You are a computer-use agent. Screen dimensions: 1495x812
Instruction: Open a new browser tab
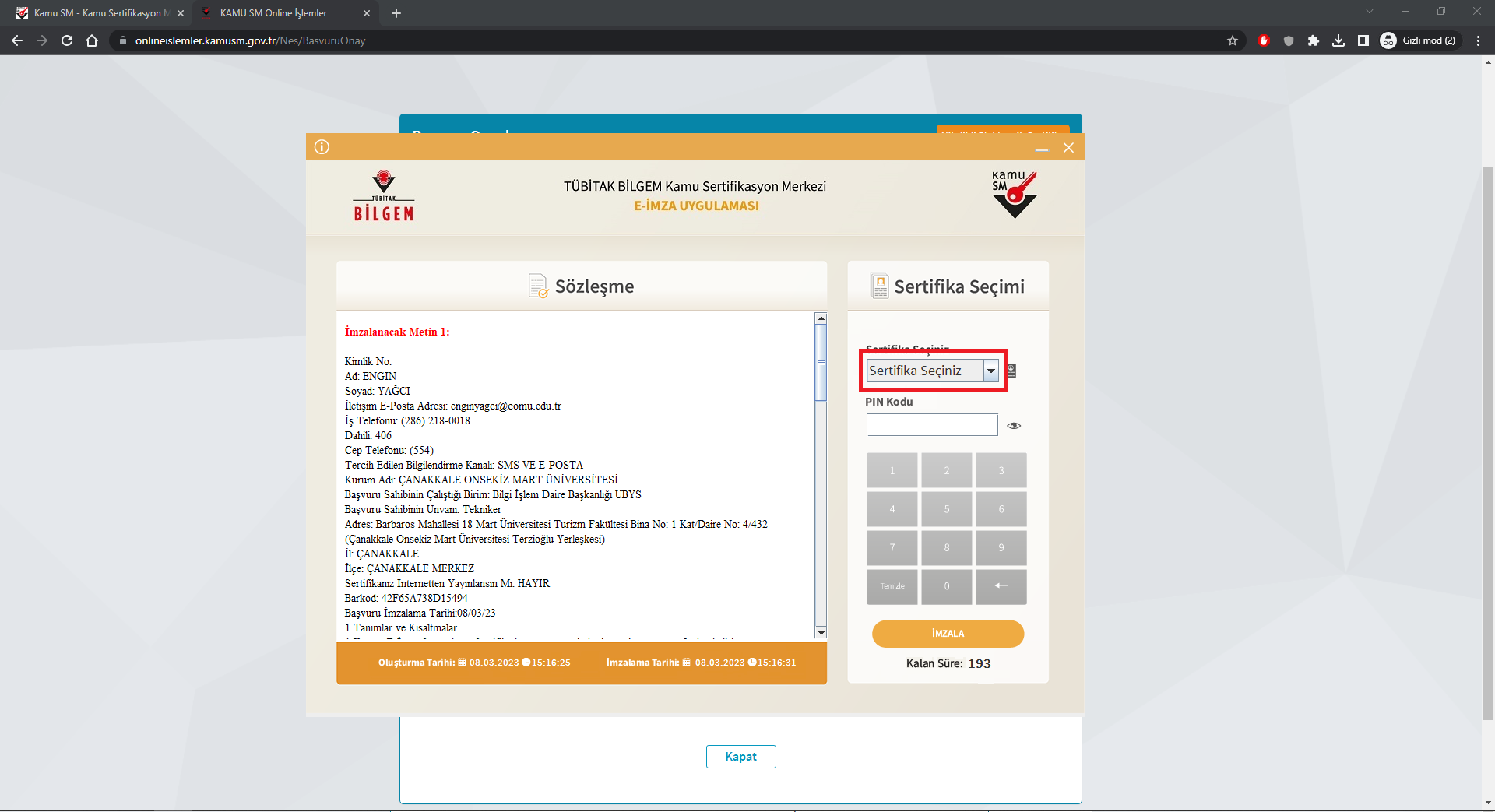tap(396, 13)
